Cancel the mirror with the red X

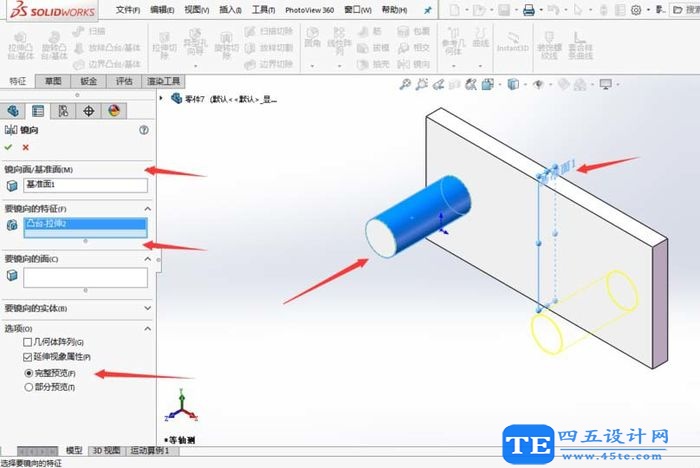[x=25, y=147]
